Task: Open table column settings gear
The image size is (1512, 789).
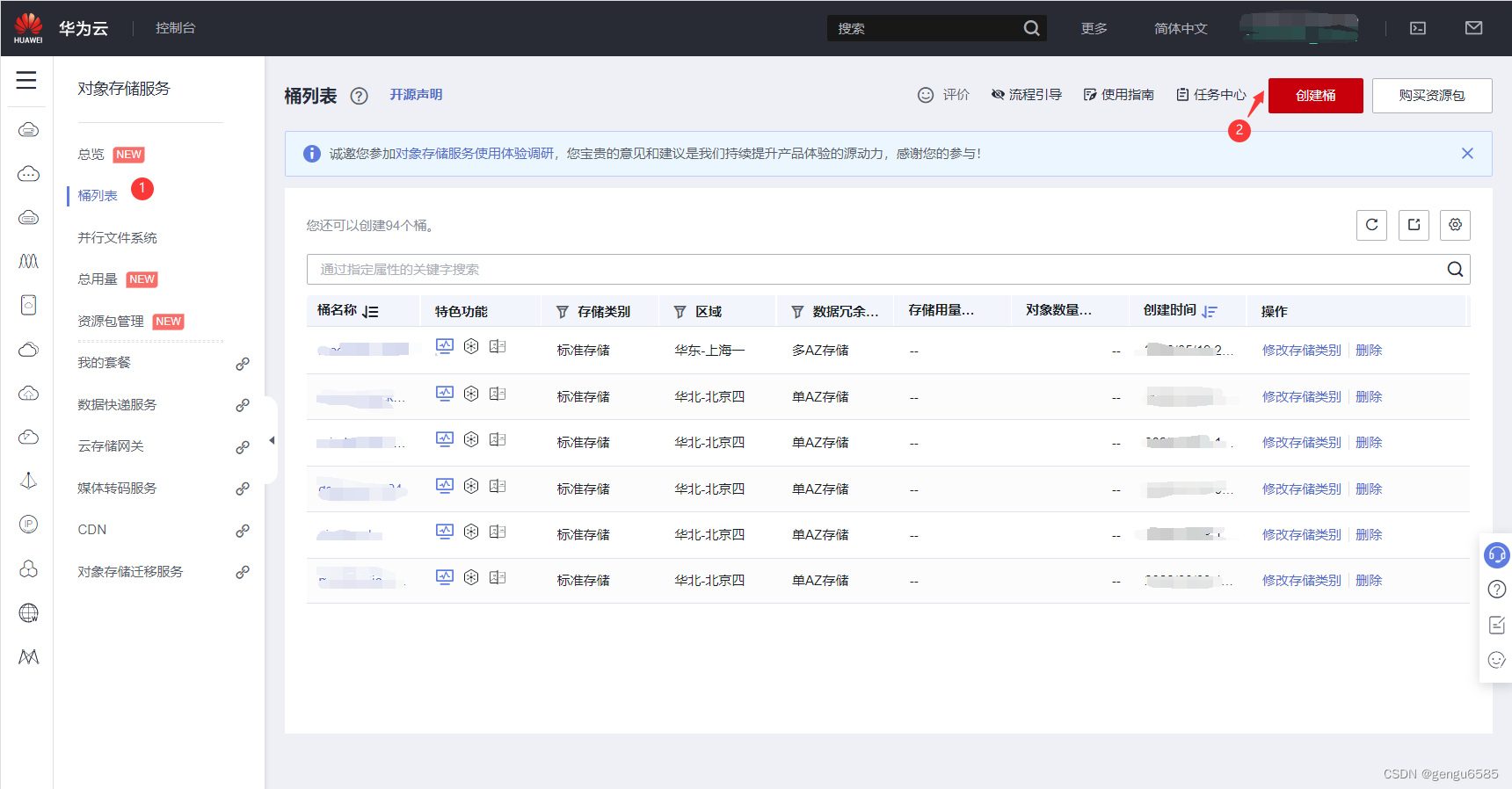Action: [x=1455, y=225]
